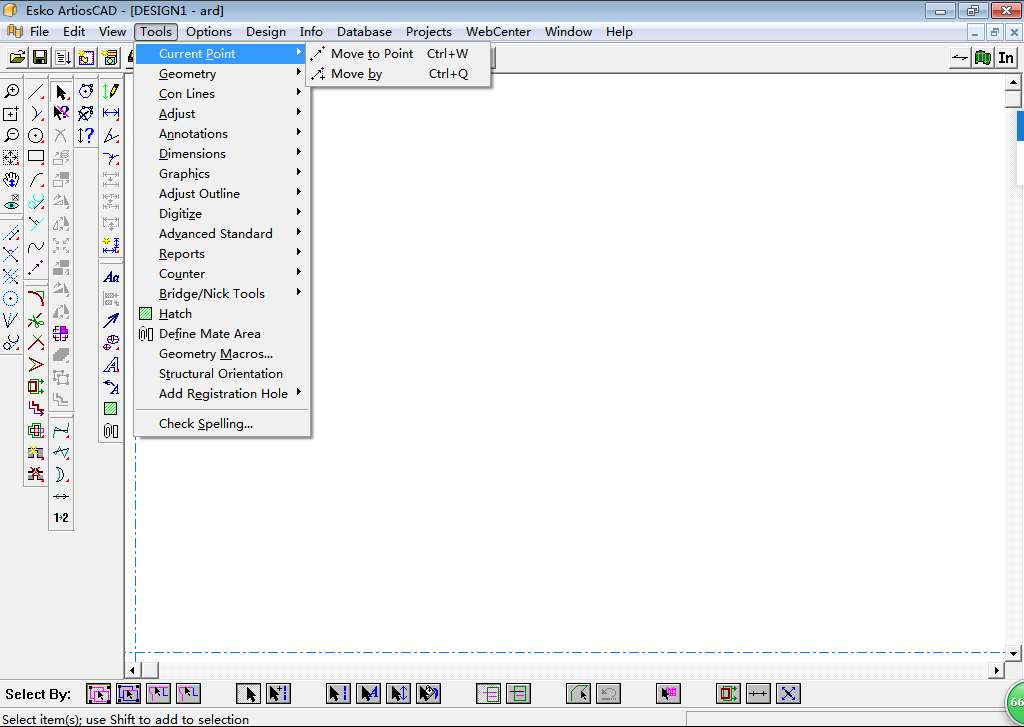Viewport: 1024px width, 727px height.
Task: Open the Design menu
Action: [x=265, y=32]
